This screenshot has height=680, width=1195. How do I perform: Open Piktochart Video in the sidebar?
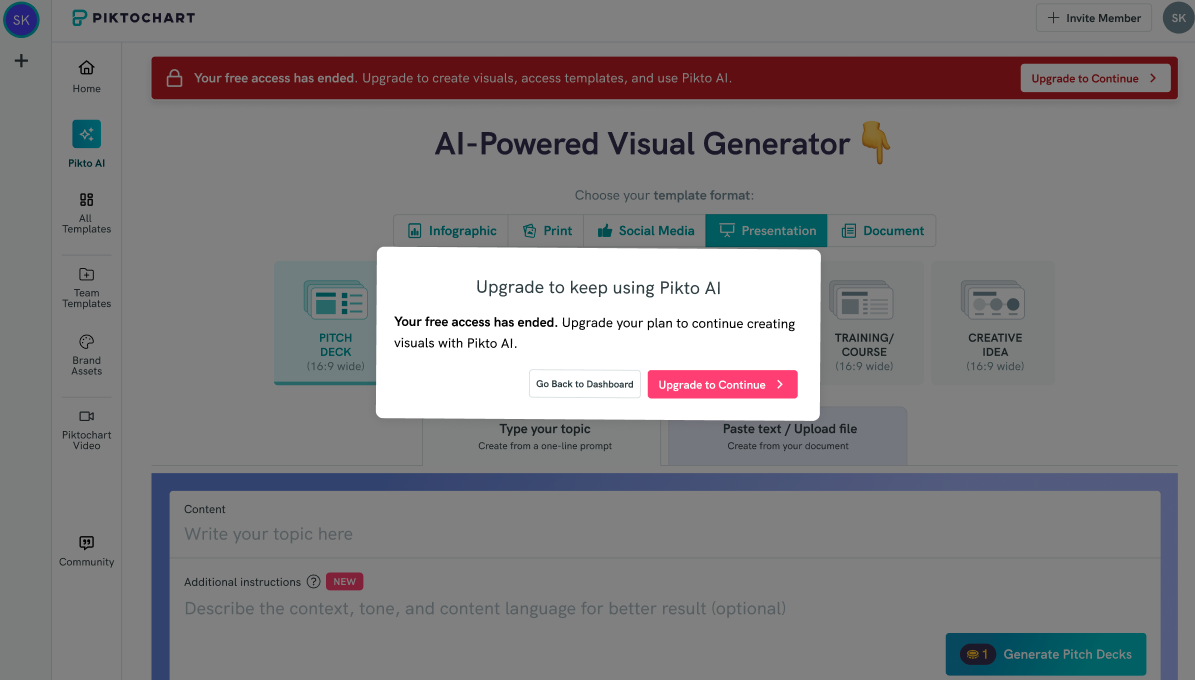click(x=86, y=429)
